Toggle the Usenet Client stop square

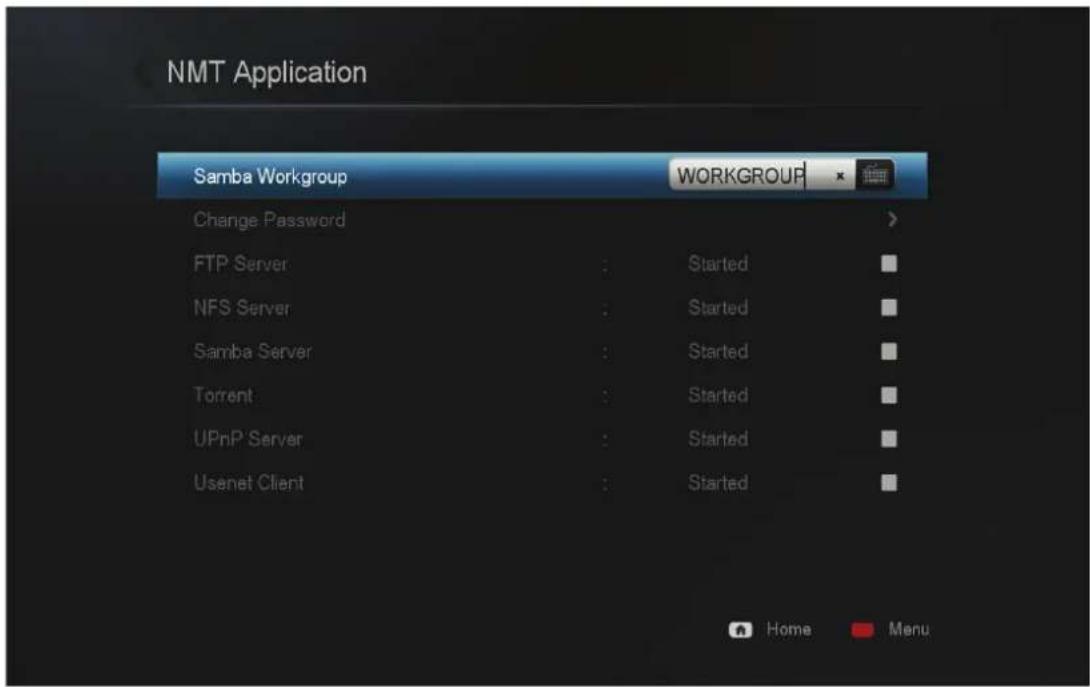pyautogui.click(x=889, y=483)
